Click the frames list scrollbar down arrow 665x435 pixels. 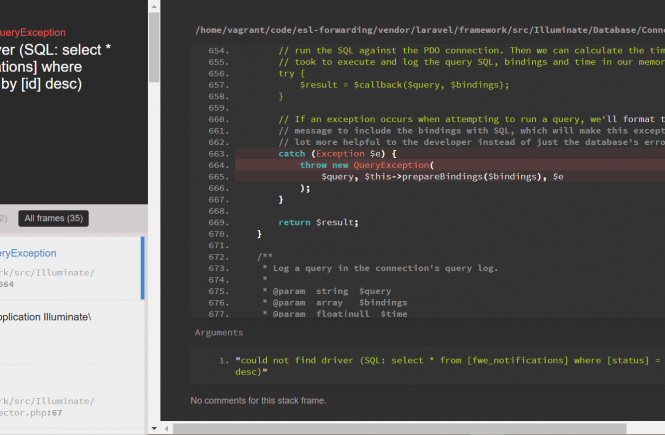coord(154,428)
